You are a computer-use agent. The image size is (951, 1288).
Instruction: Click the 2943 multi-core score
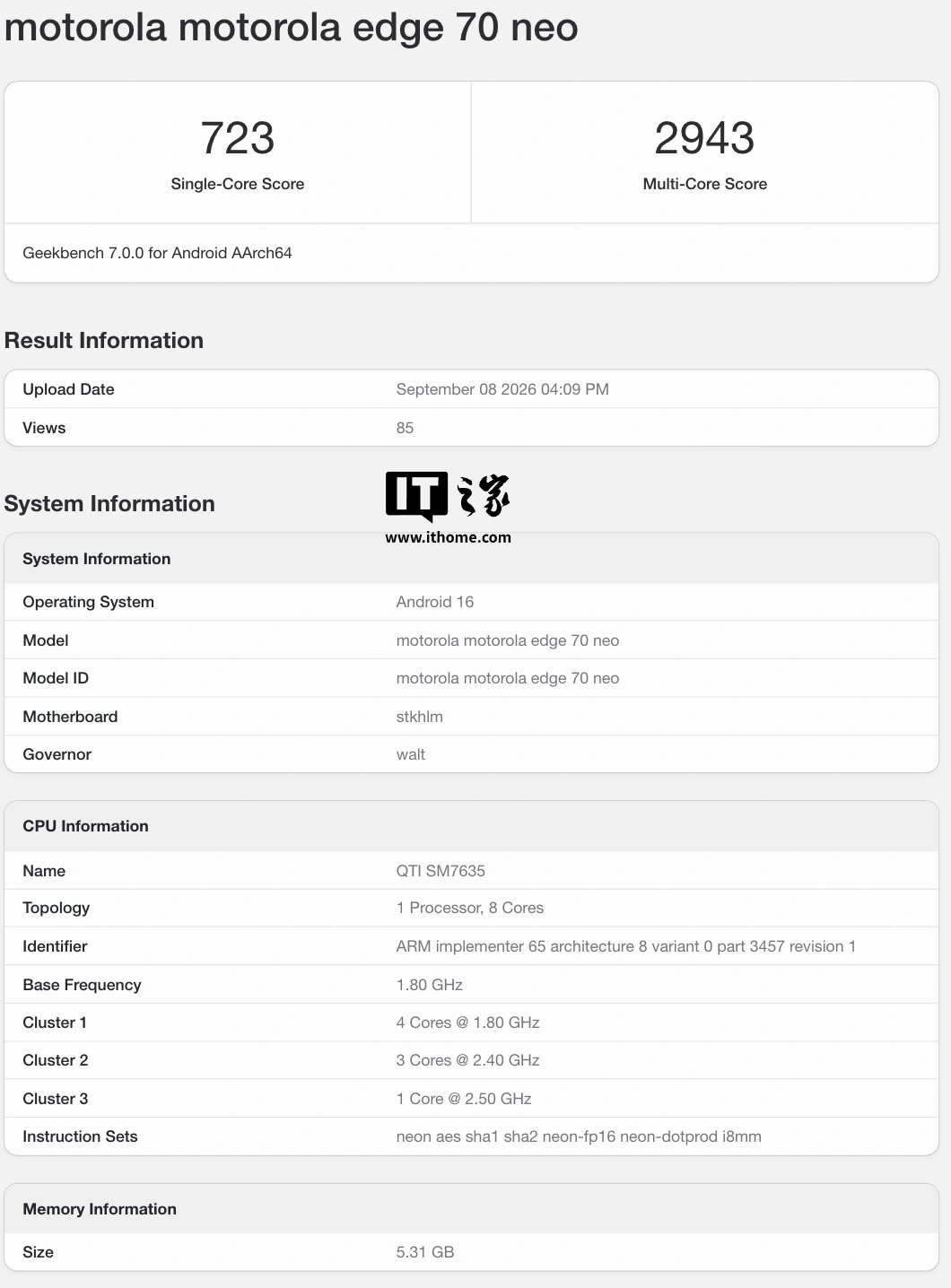click(704, 138)
